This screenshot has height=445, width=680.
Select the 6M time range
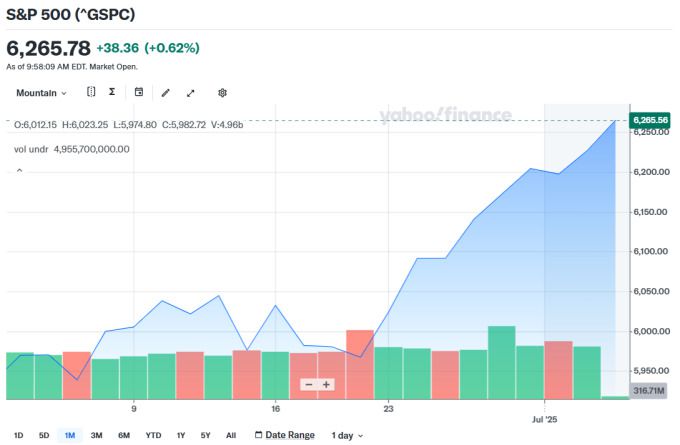click(123, 435)
